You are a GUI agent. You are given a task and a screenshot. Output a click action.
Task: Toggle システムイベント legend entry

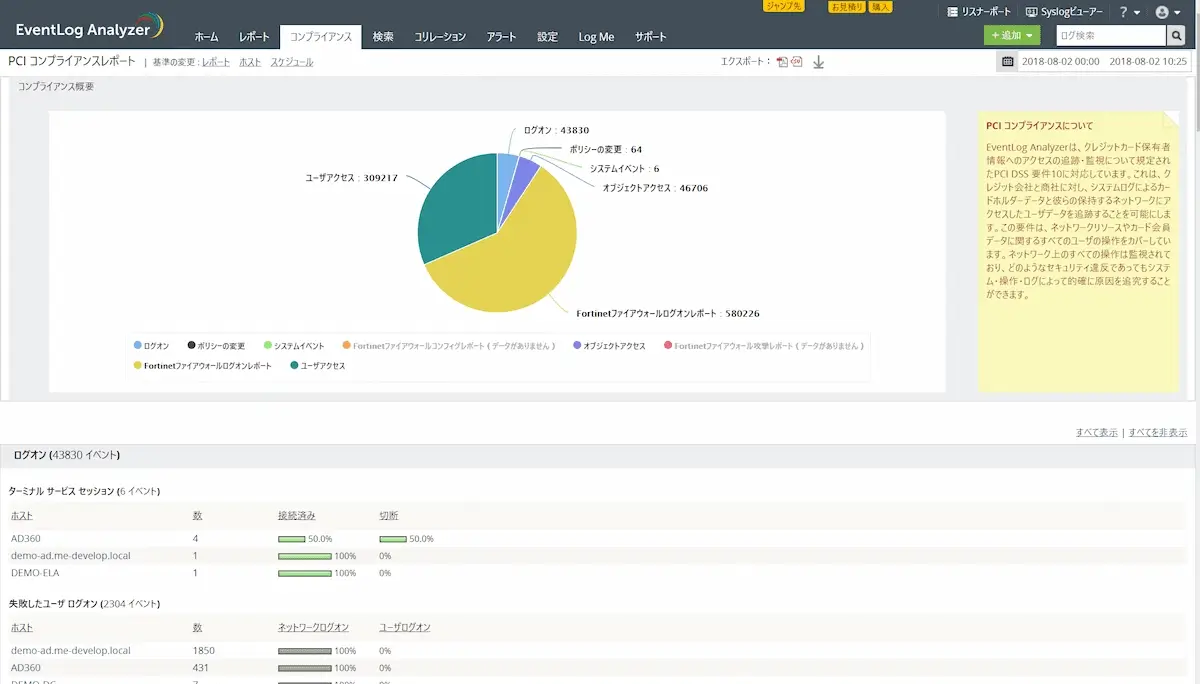point(294,345)
